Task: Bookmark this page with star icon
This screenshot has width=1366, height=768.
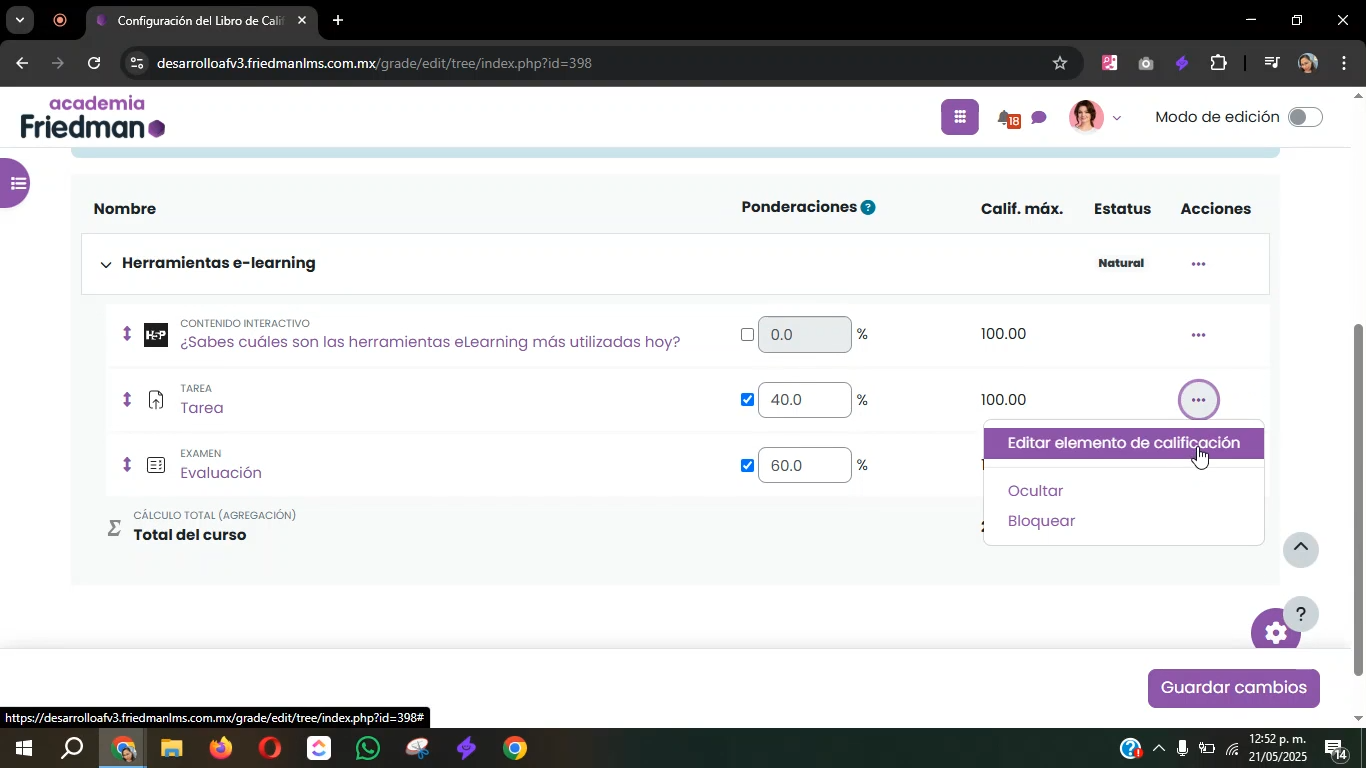Action: (1060, 63)
